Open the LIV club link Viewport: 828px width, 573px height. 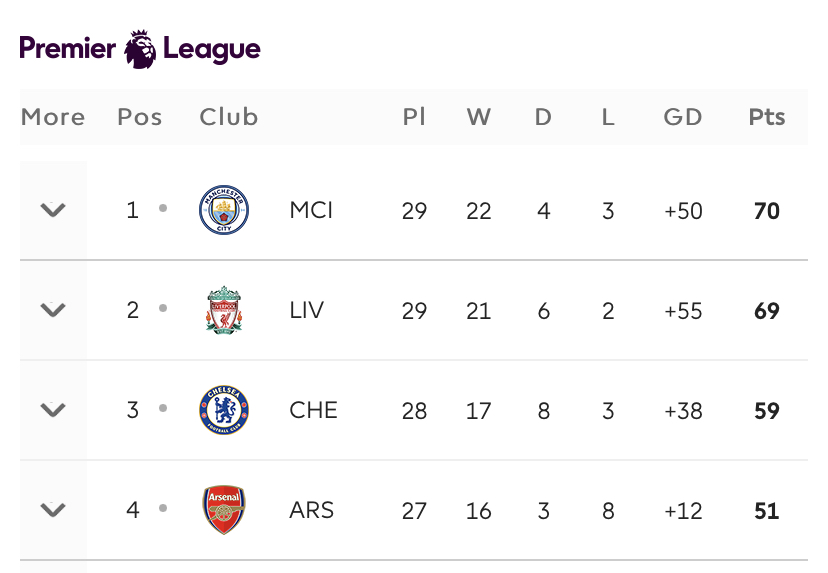coord(306,310)
